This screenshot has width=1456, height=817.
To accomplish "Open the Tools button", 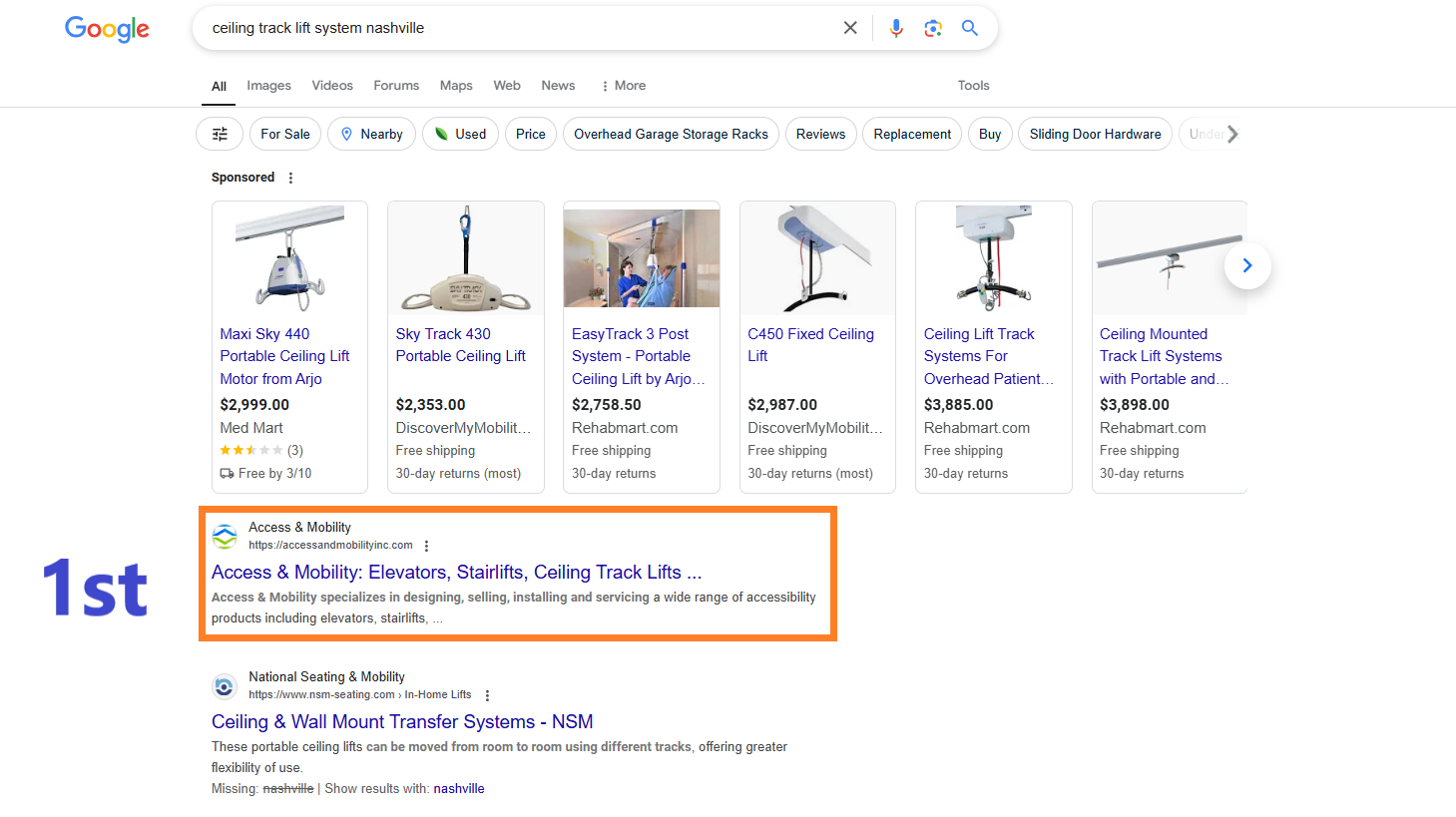I will coord(973,86).
